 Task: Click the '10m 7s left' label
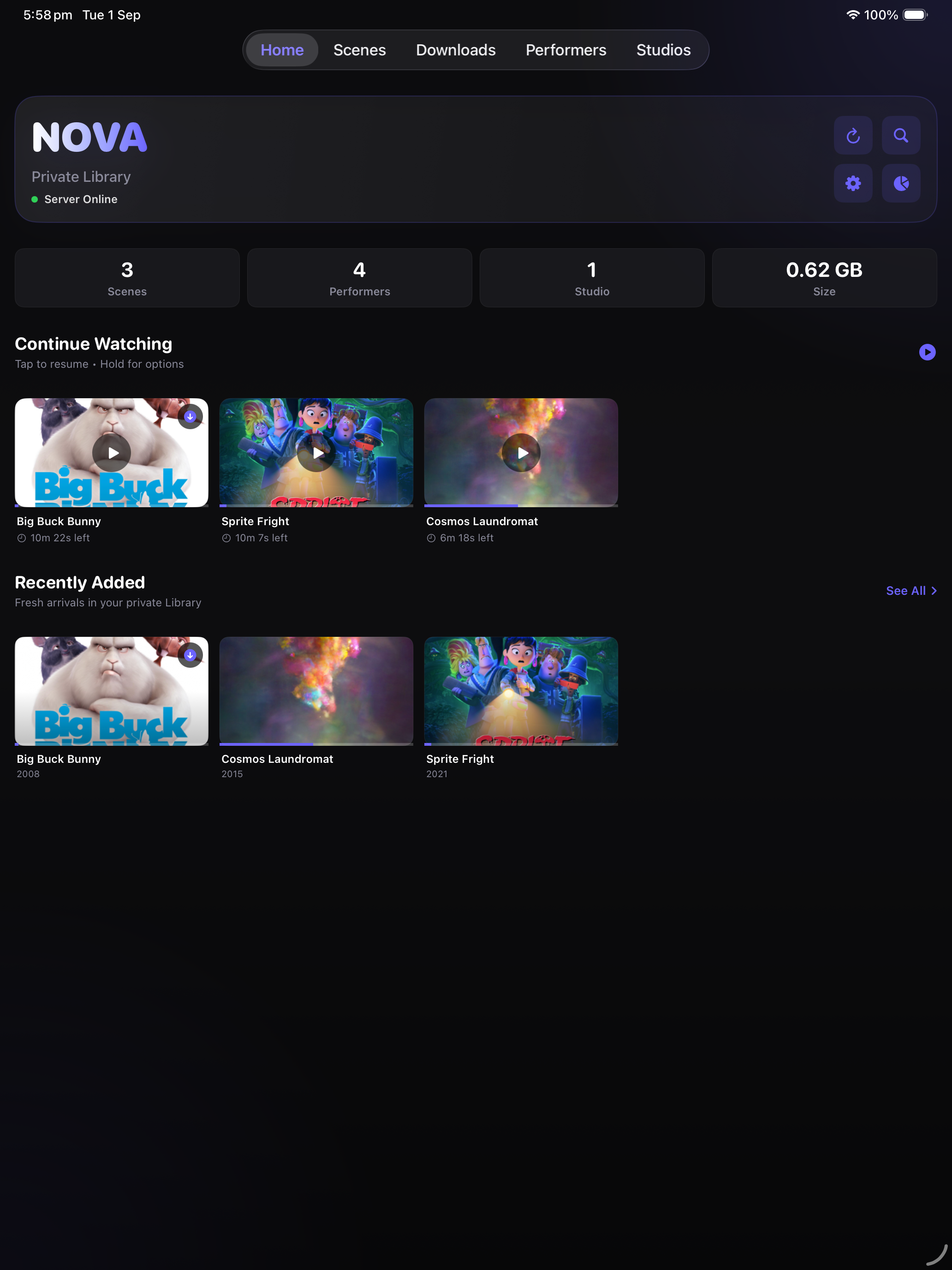tap(261, 538)
